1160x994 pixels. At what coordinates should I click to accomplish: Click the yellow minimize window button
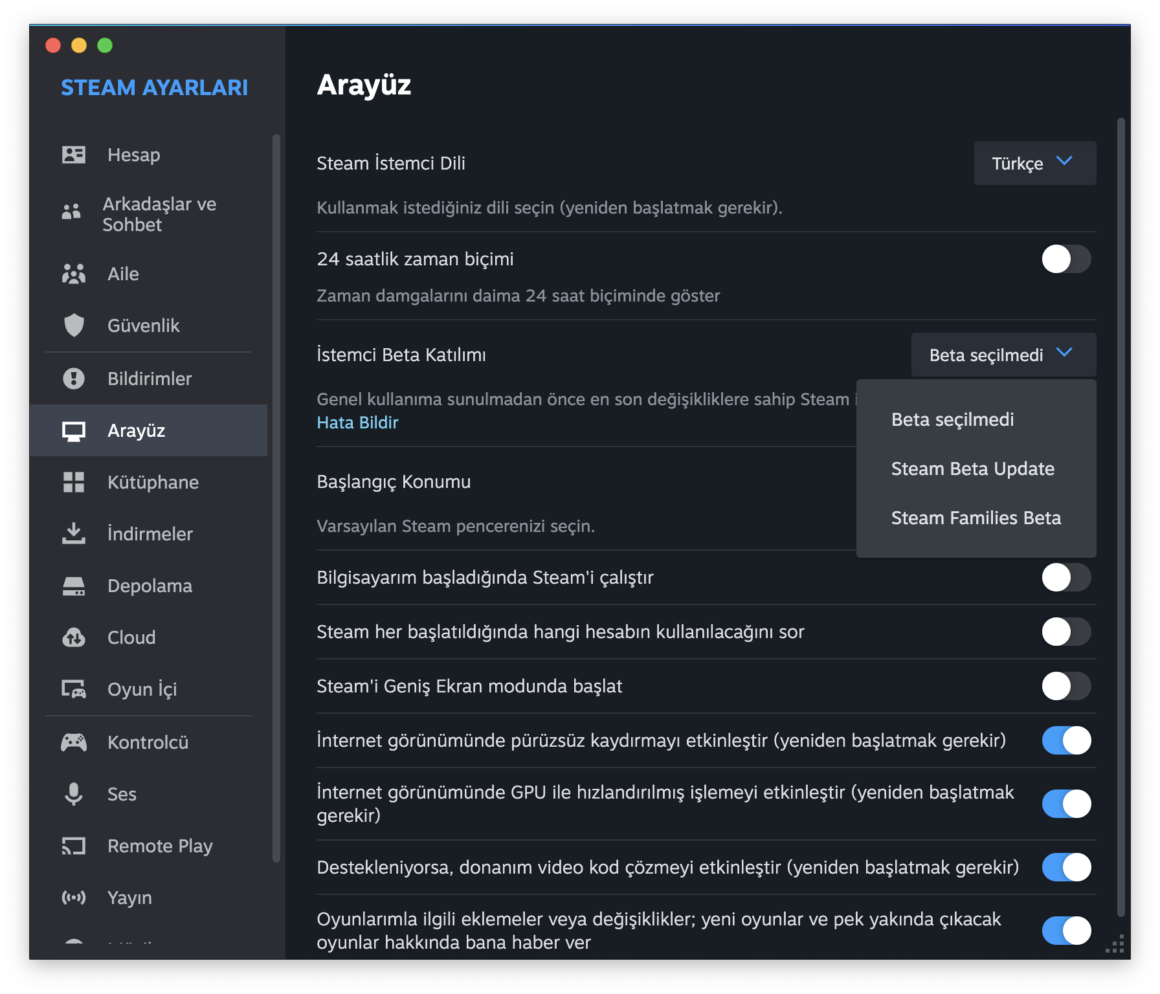coord(78,45)
